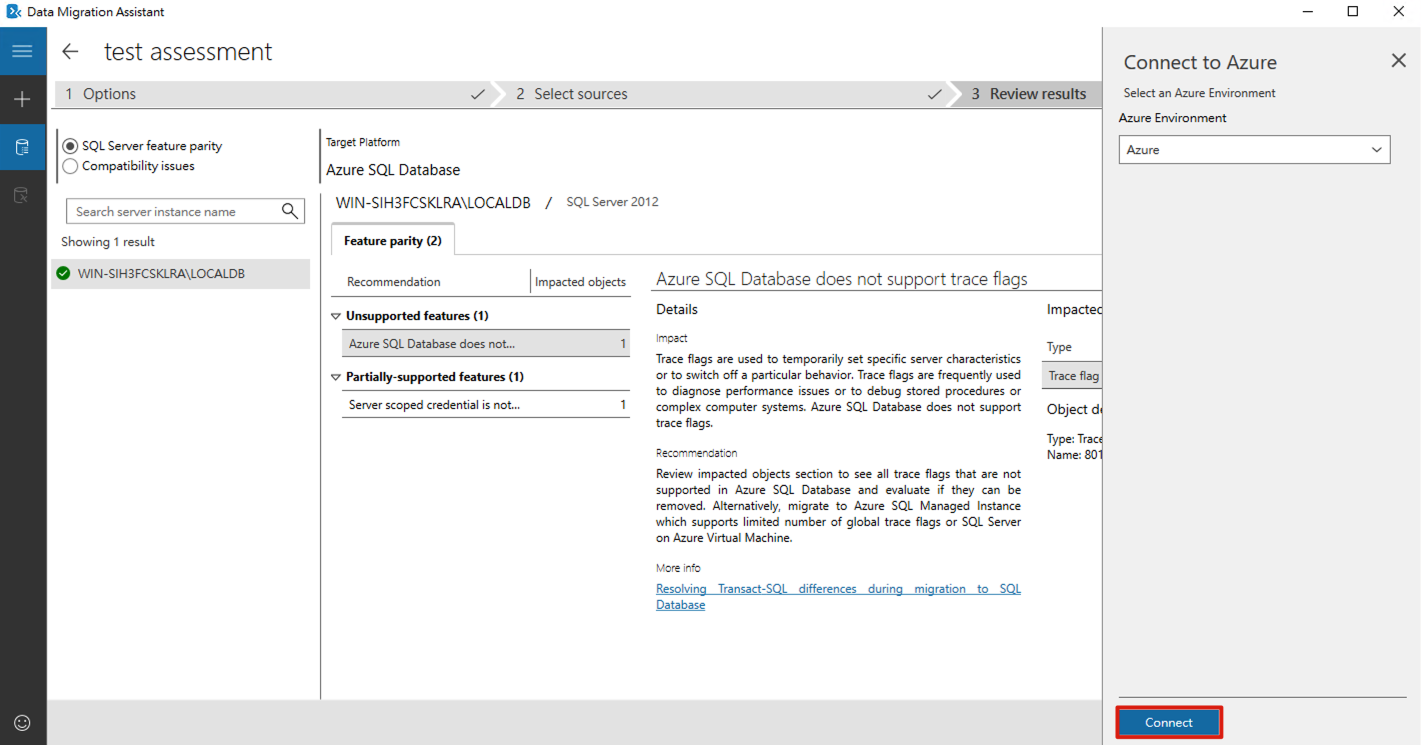1421x745 pixels.
Task: Open the Migrations icon in sidebar
Action: coord(22,195)
